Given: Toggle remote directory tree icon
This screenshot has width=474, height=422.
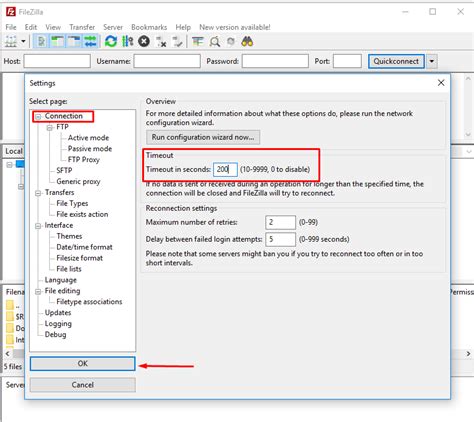Looking at the screenshot, I should pyautogui.click(x=74, y=42).
